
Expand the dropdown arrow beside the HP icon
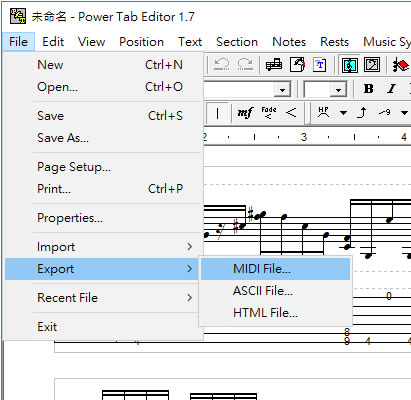tap(343, 113)
